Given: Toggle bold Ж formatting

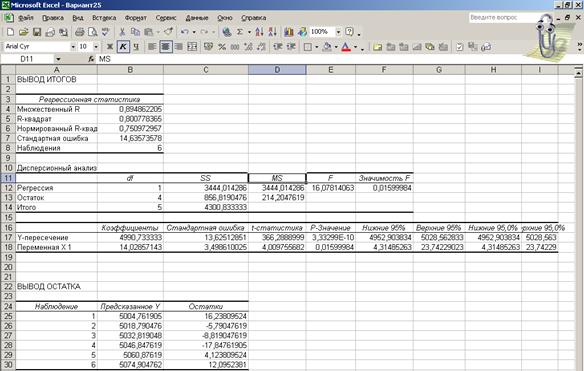Looking at the screenshot, I should [x=110, y=47].
